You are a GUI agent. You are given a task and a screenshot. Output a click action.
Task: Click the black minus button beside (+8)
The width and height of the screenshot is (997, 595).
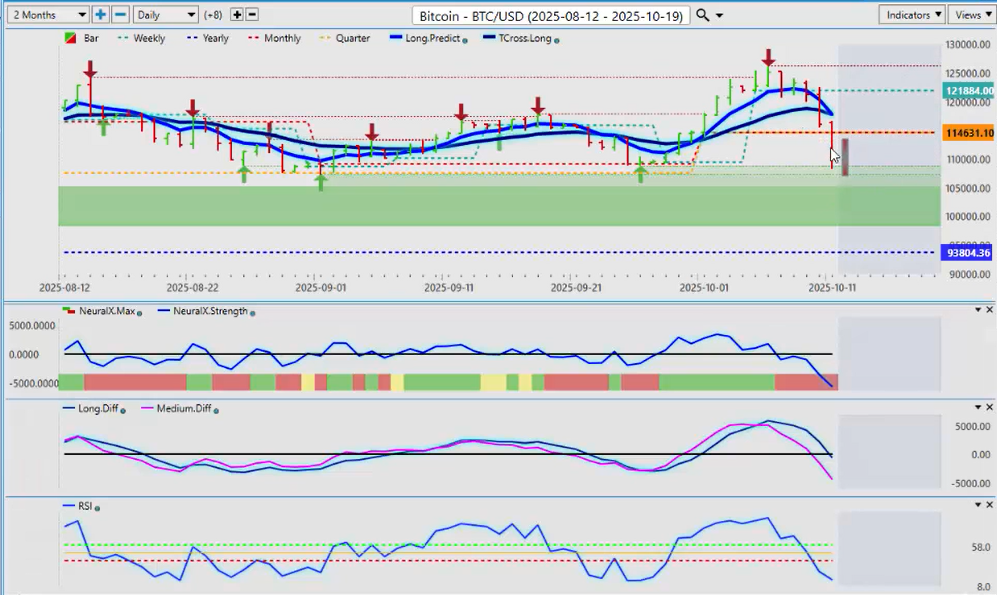coord(252,15)
